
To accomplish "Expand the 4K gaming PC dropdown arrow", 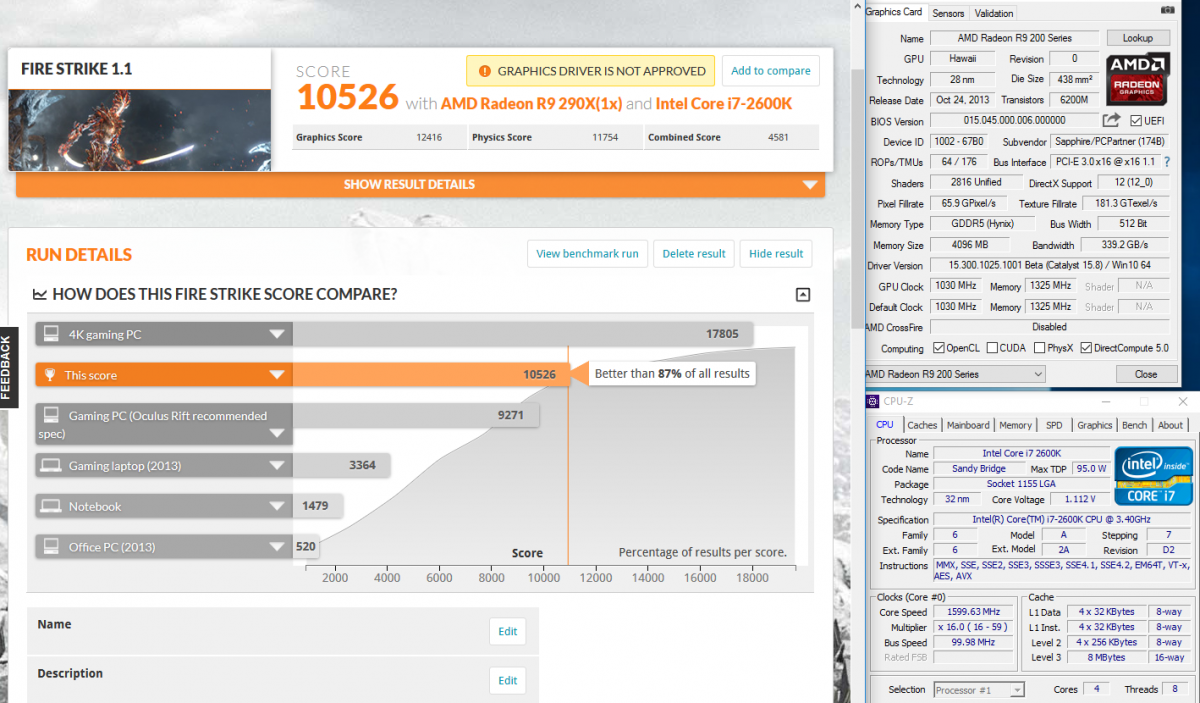I will [x=277, y=335].
